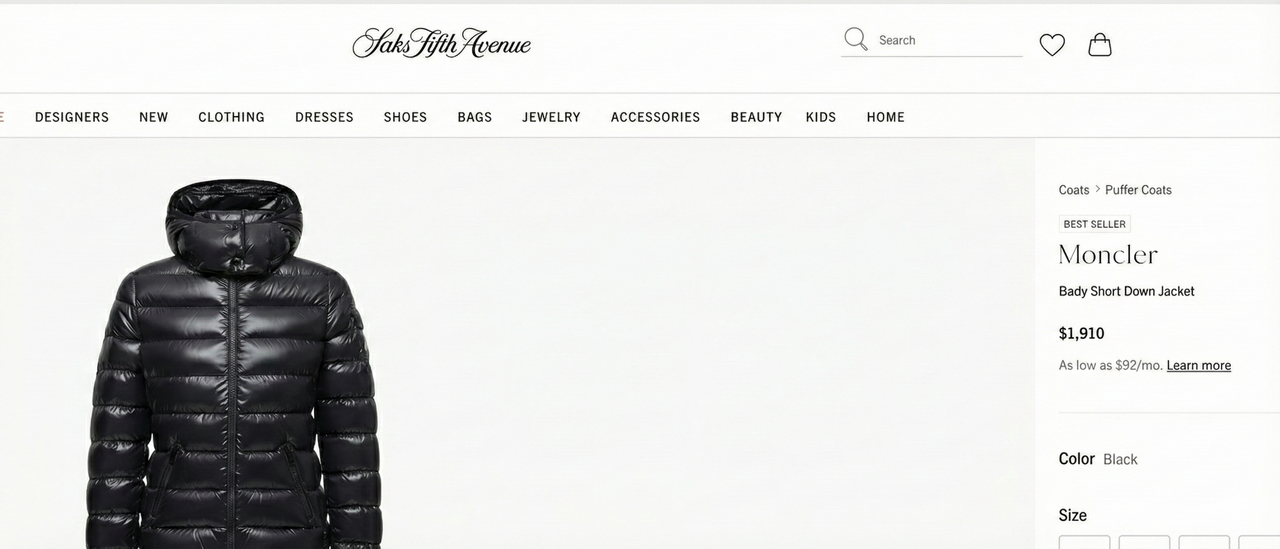The width and height of the screenshot is (1280, 549).
Task: Go to the DRESSES category
Action: 324,117
